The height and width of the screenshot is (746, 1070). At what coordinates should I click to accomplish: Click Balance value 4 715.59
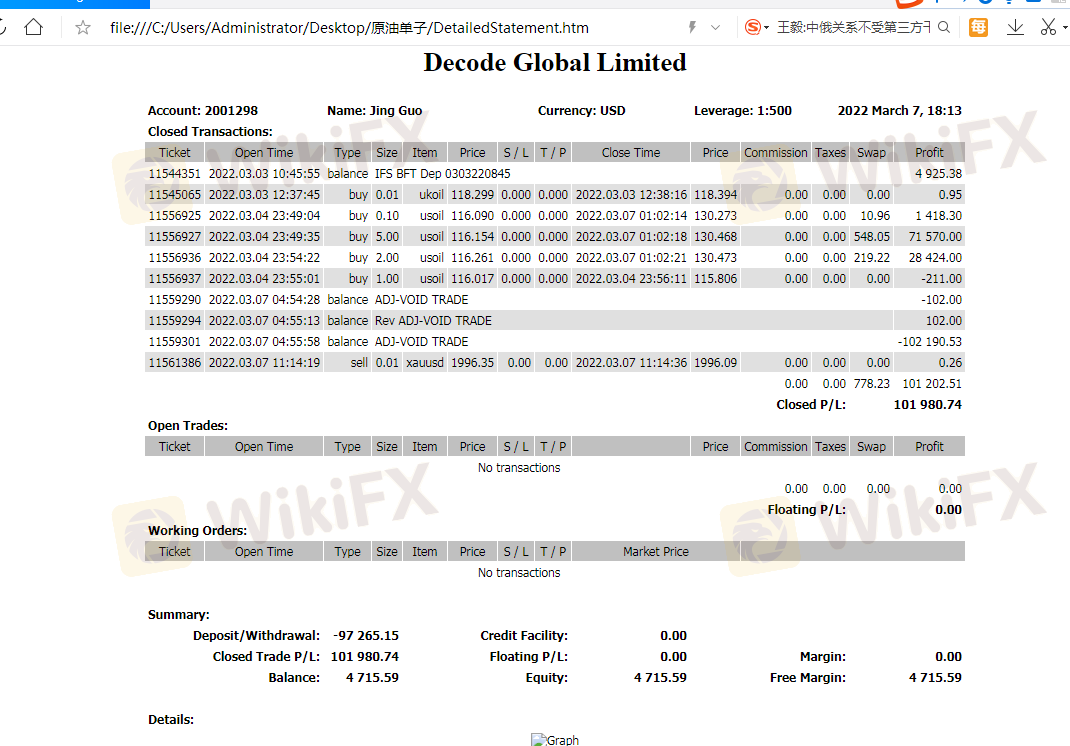click(372, 678)
